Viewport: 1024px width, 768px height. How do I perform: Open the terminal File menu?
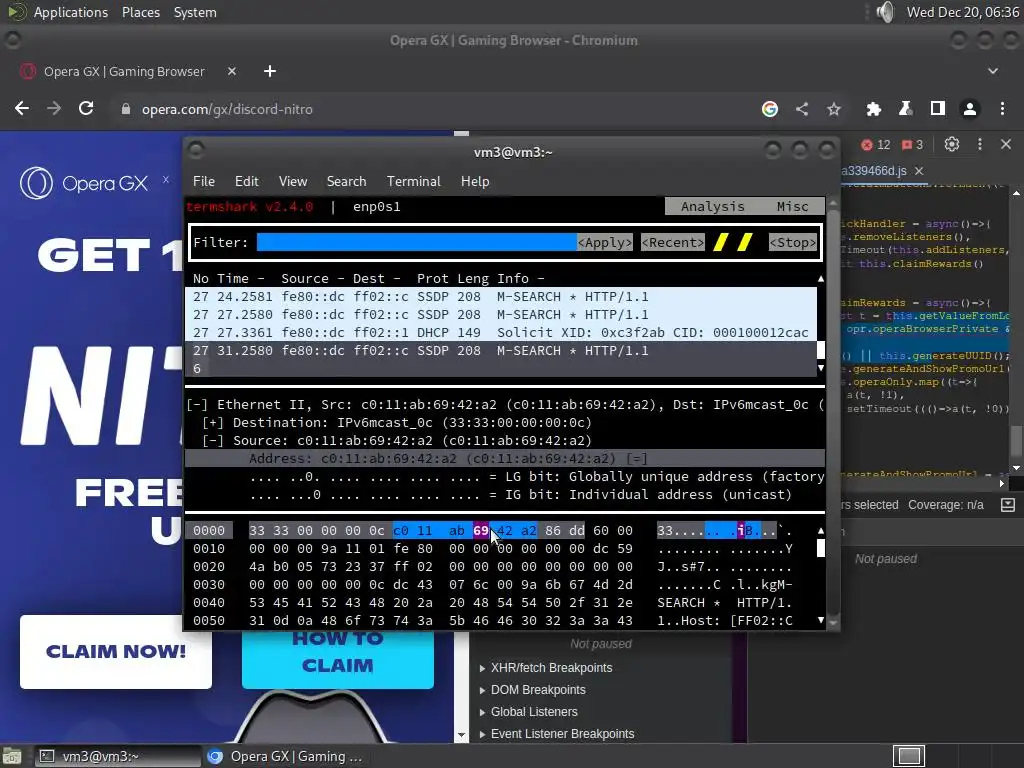tap(204, 182)
